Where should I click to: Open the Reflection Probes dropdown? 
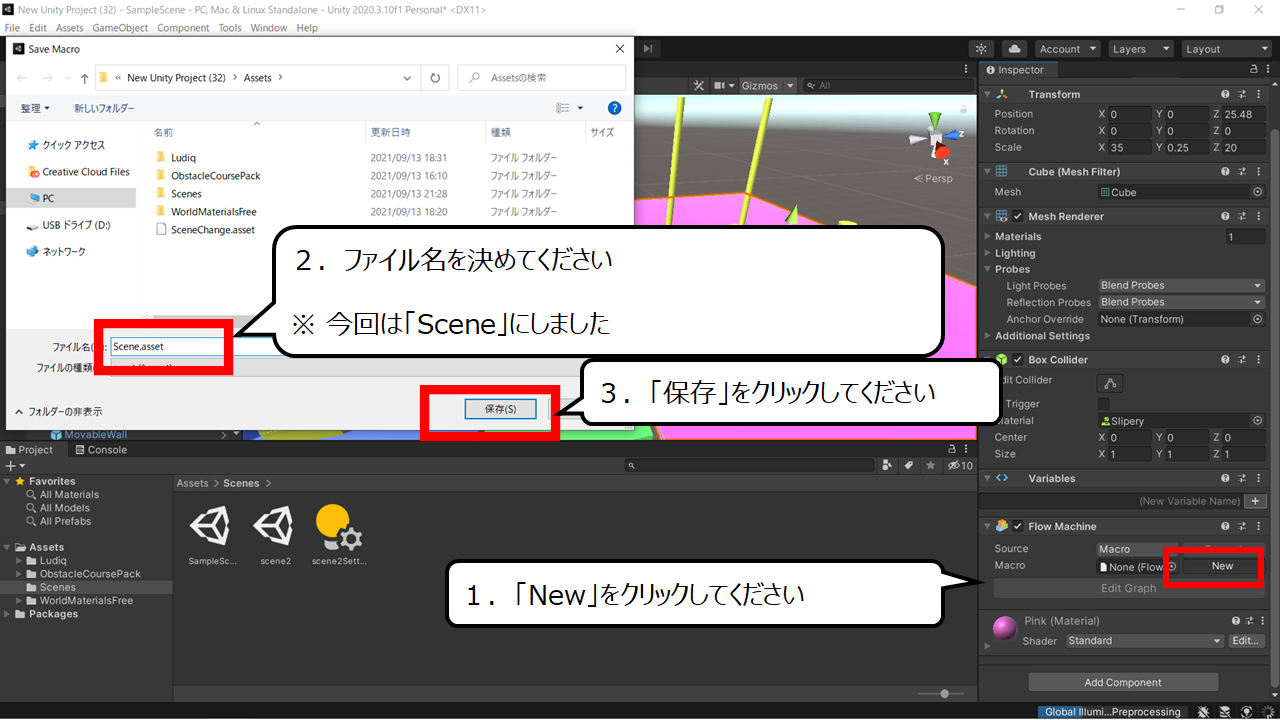coord(1181,302)
